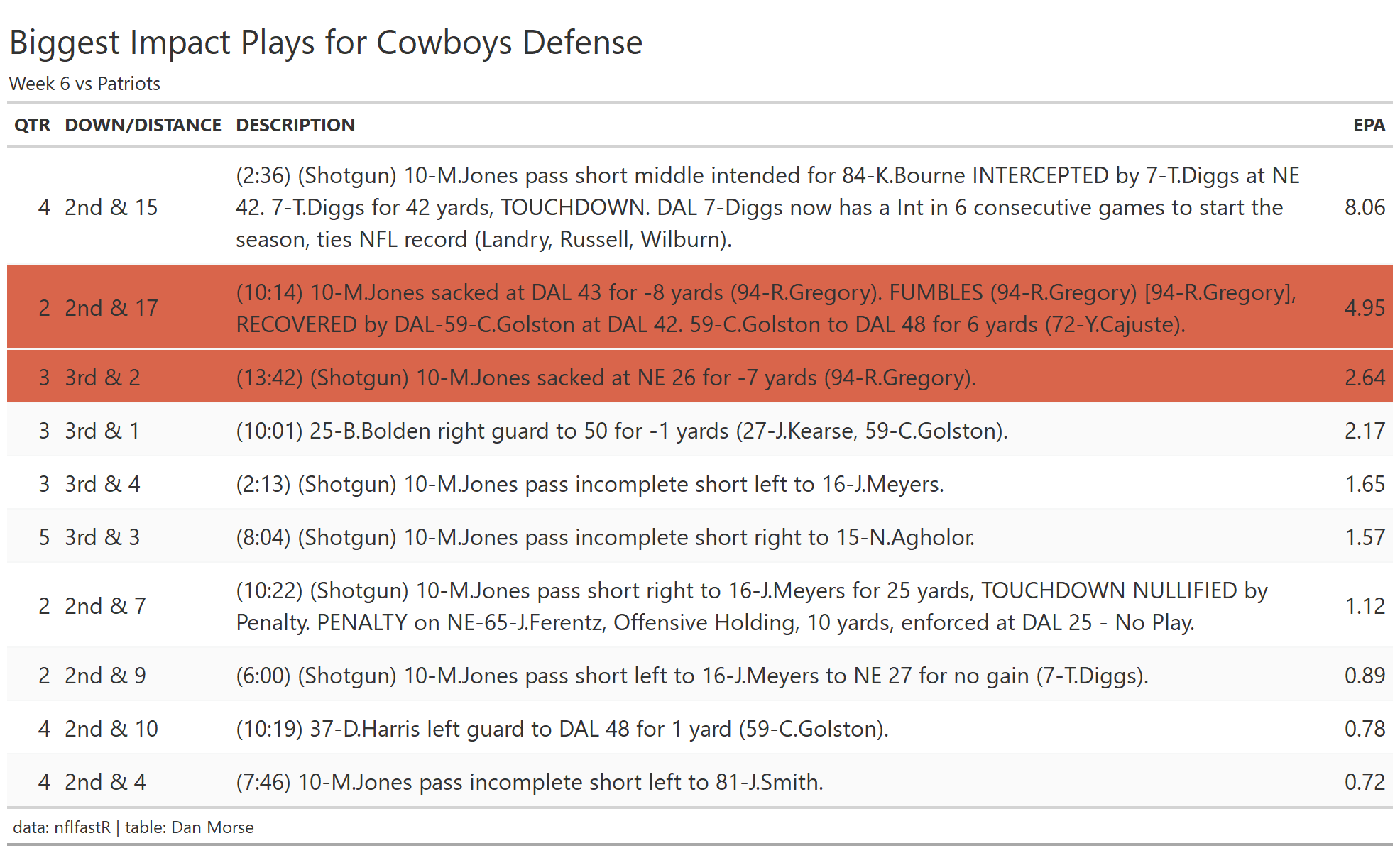The image size is (1400, 853).
Task: Click the DESCRIPTION column header
Action: pos(295,125)
